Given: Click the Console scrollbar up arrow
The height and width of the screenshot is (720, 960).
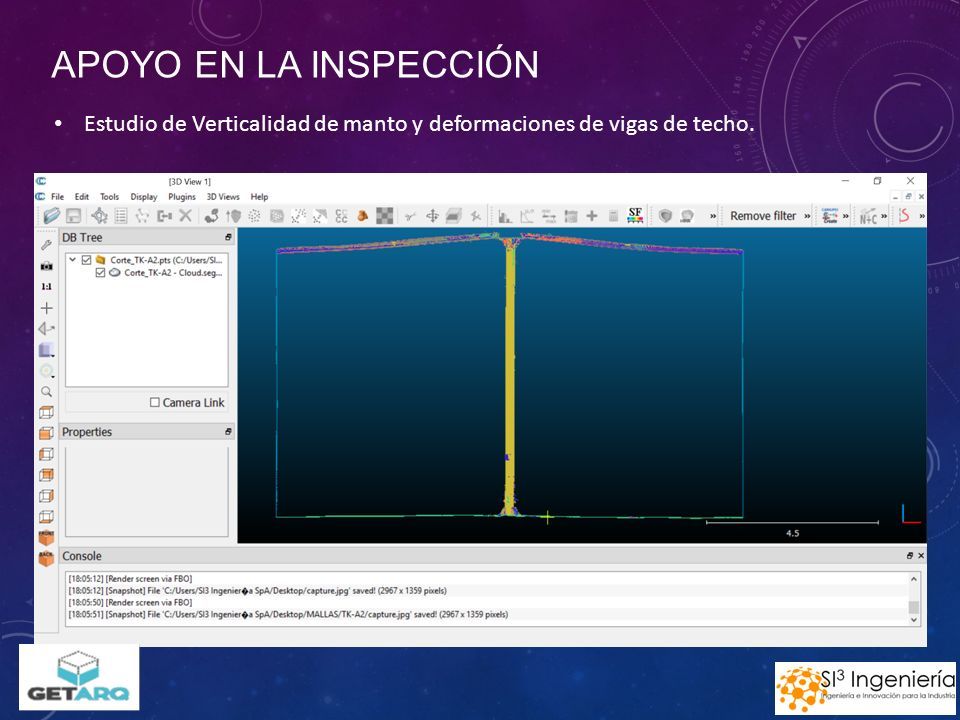Looking at the screenshot, I should pos(914,579).
